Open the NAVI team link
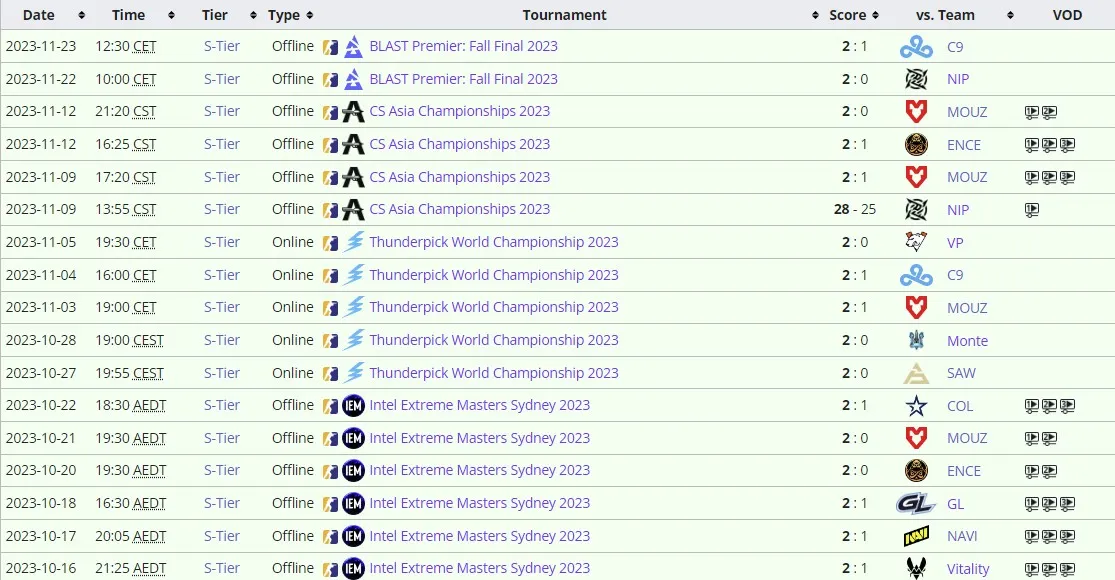The width and height of the screenshot is (1115, 580). [x=962, y=536]
